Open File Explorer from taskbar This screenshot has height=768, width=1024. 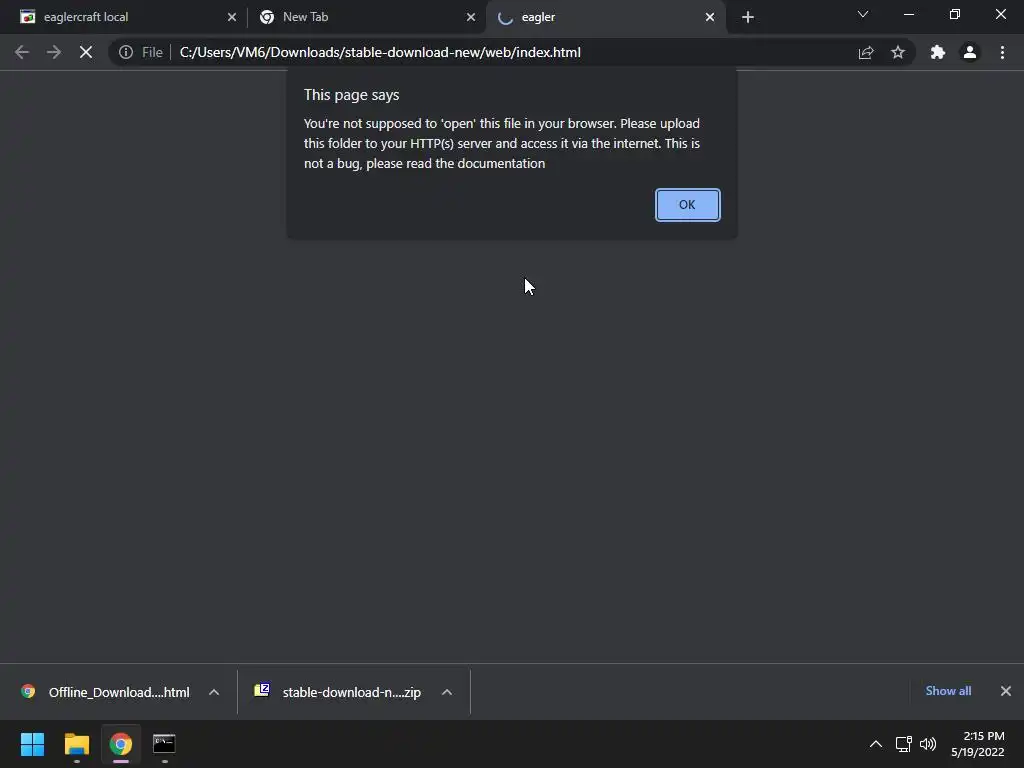[76, 744]
